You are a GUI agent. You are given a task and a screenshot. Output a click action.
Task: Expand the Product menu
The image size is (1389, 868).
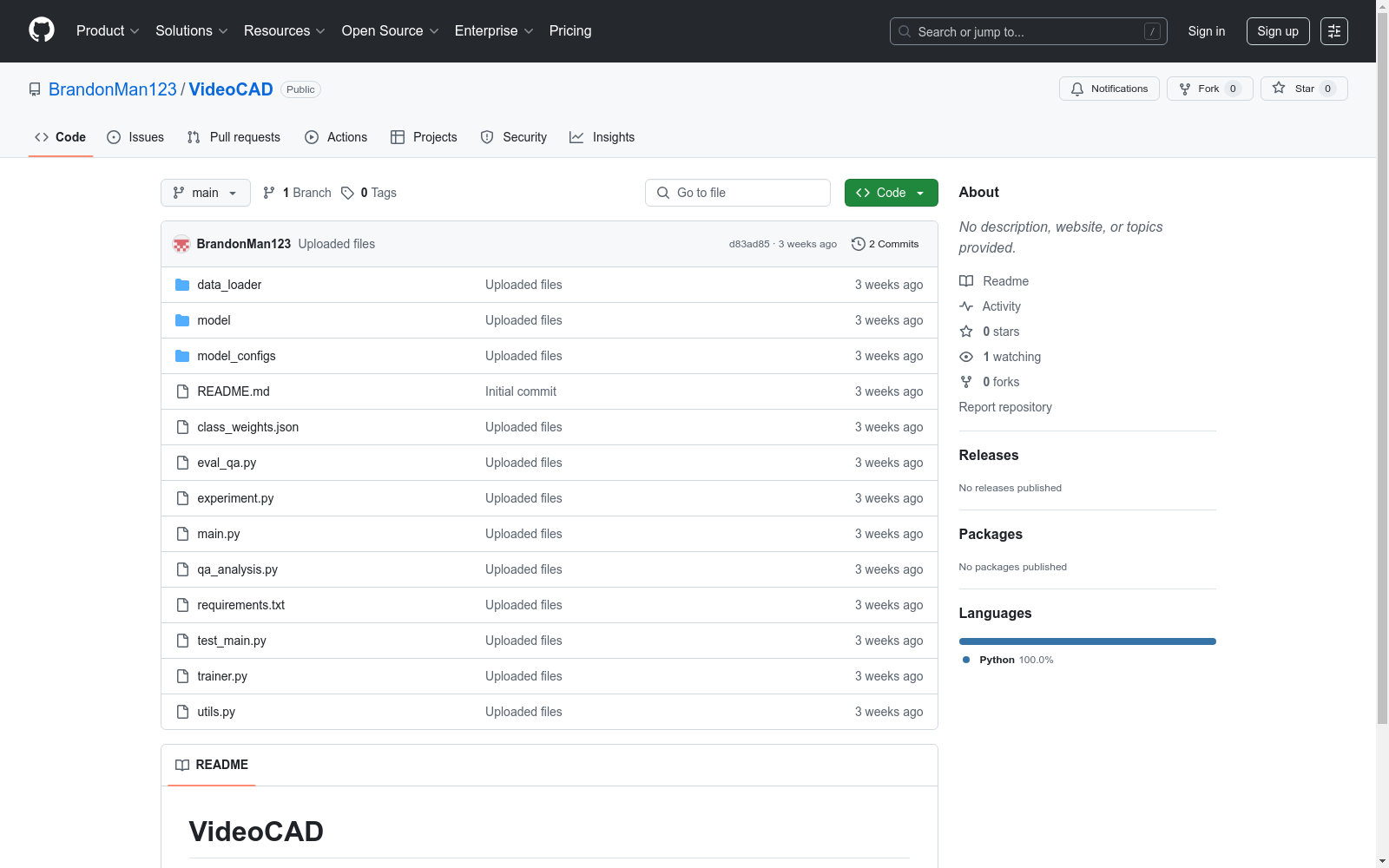tap(108, 31)
